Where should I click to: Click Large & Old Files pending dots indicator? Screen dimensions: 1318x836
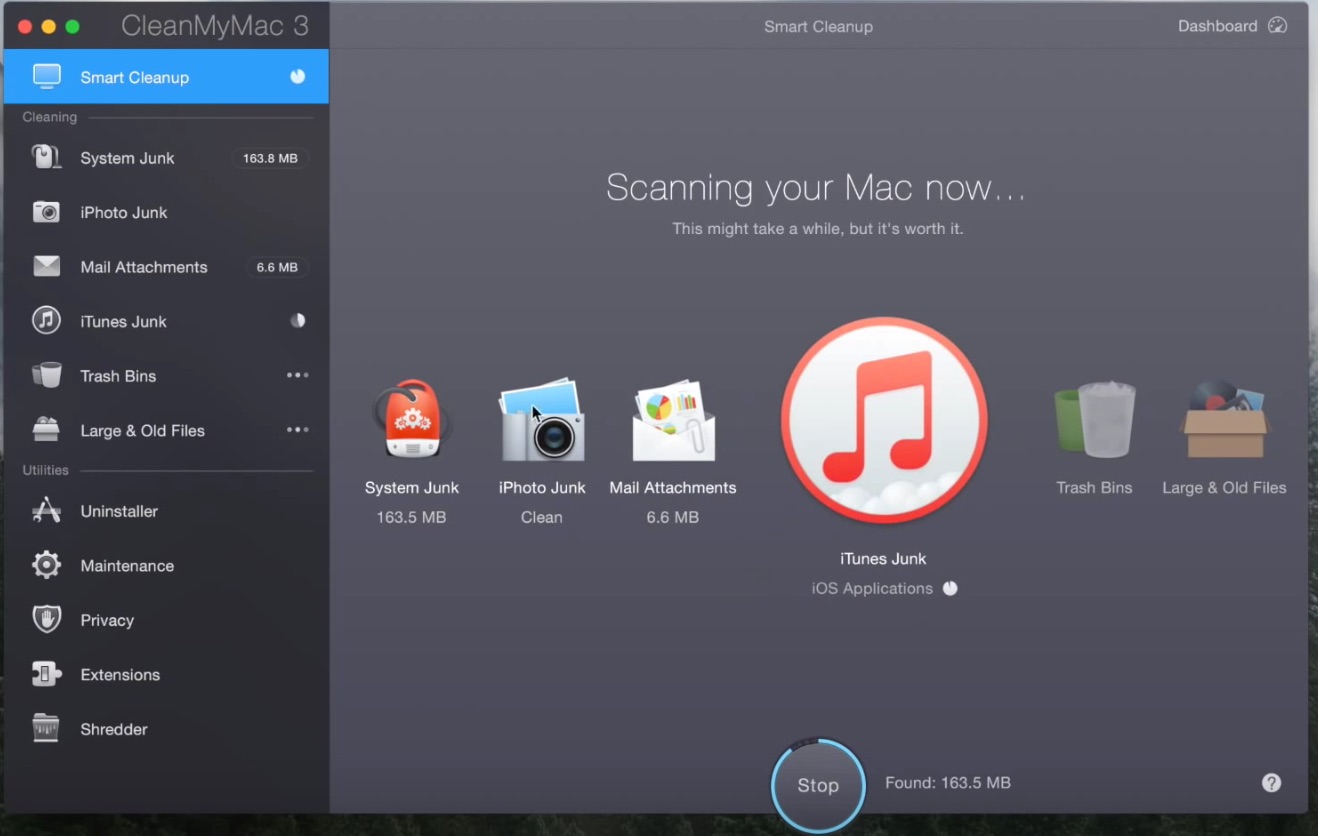tap(298, 430)
